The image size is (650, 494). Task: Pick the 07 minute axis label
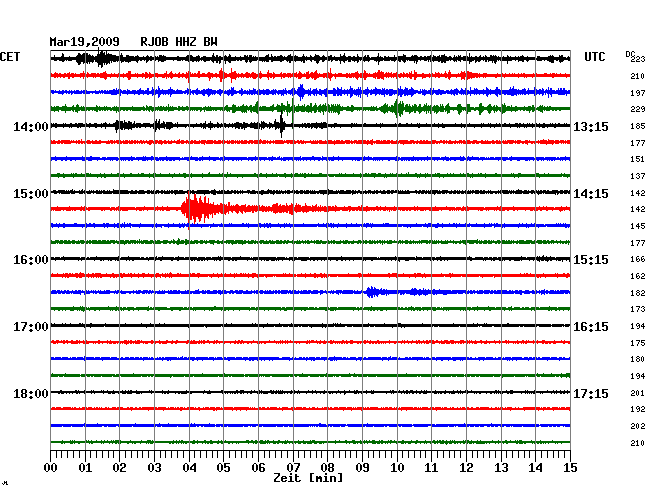point(293,468)
